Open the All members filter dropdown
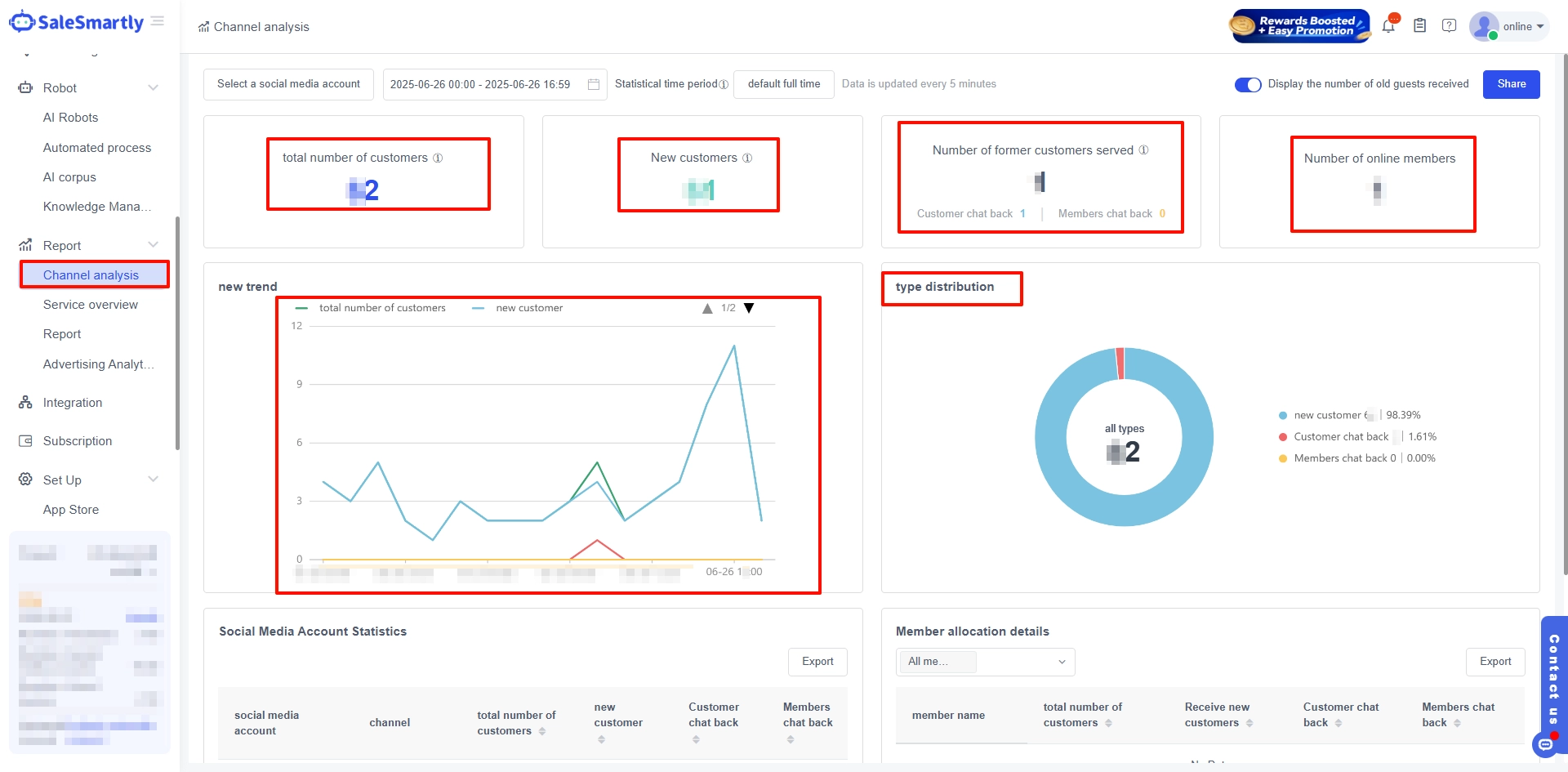Screen dimensions: 1568x772 (985, 662)
